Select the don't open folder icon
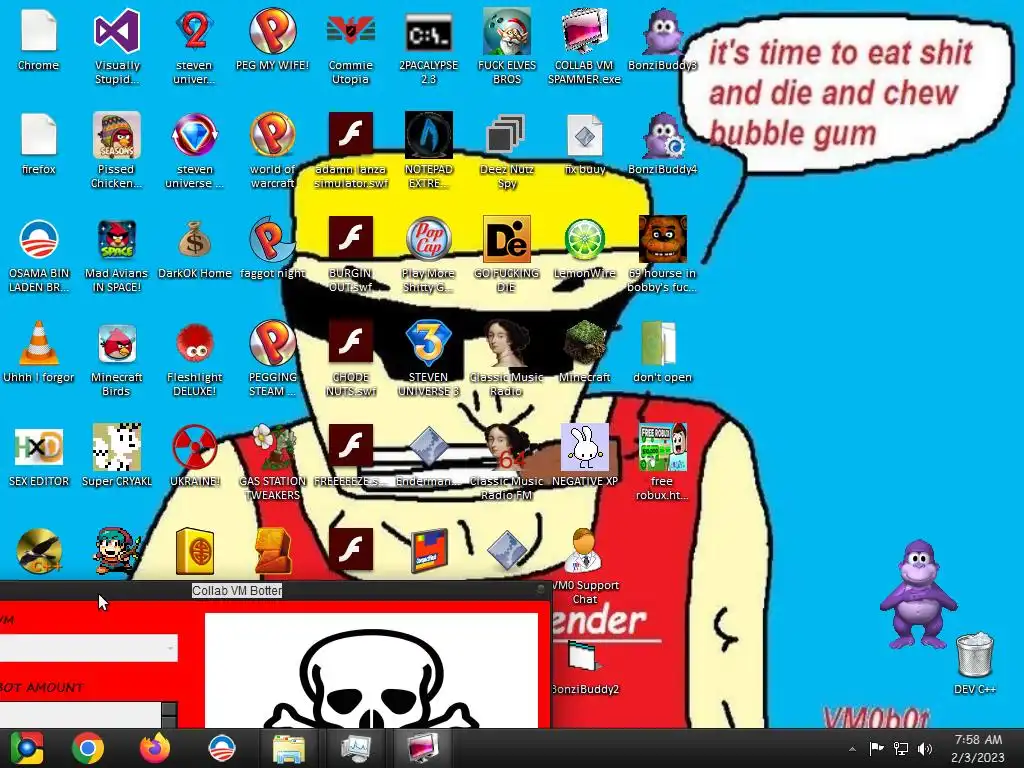 [x=662, y=352]
